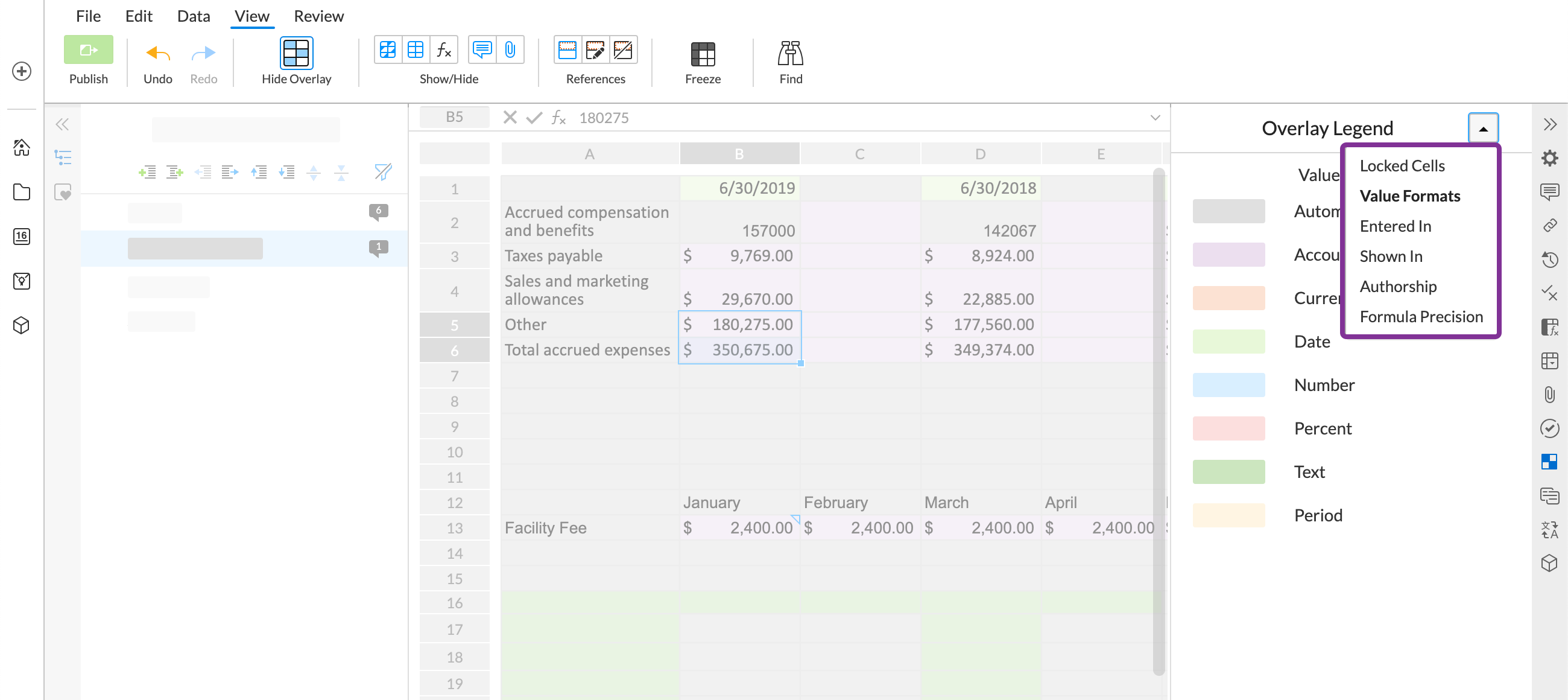Click the comments show/hide icon
The height and width of the screenshot is (700, 1568).
482,49
